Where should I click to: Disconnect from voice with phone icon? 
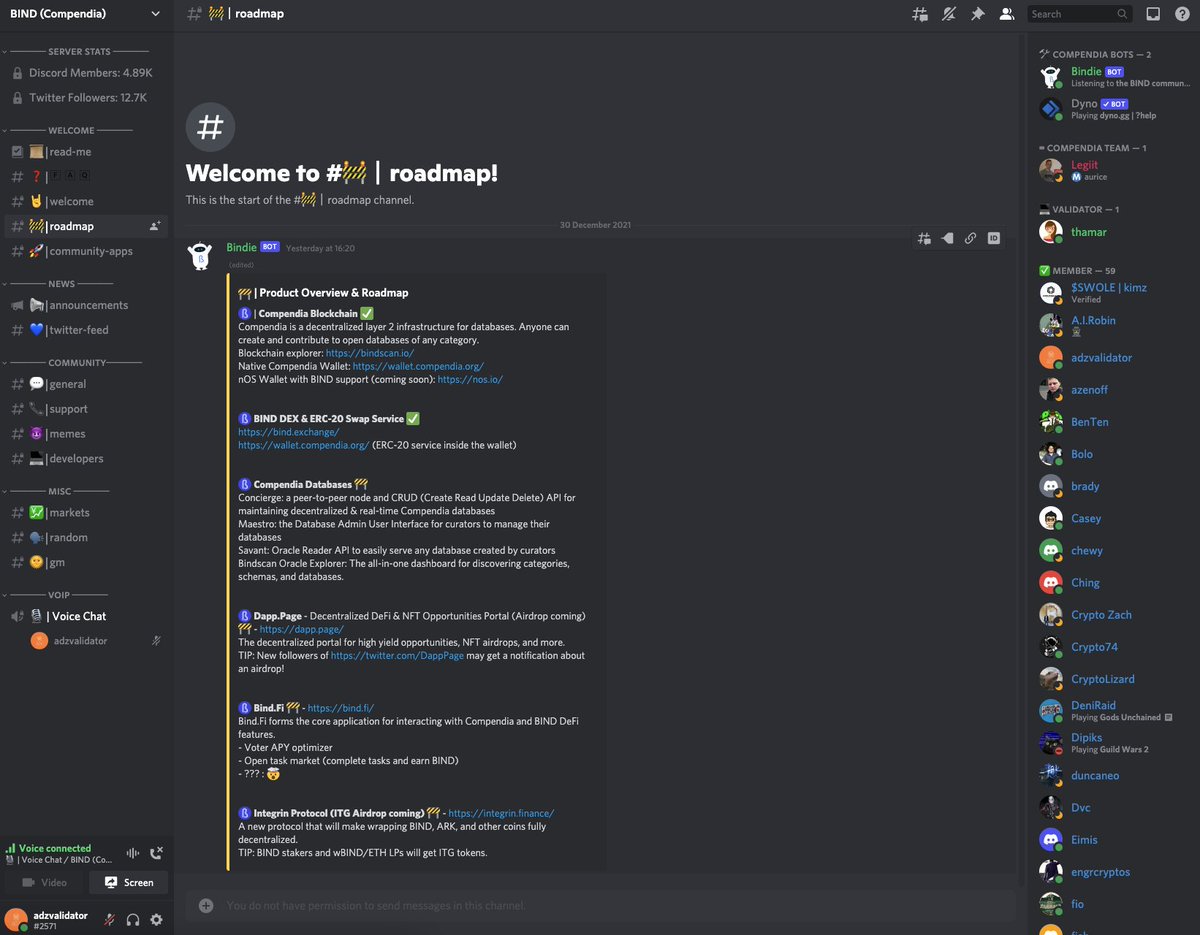click(156, 853)
